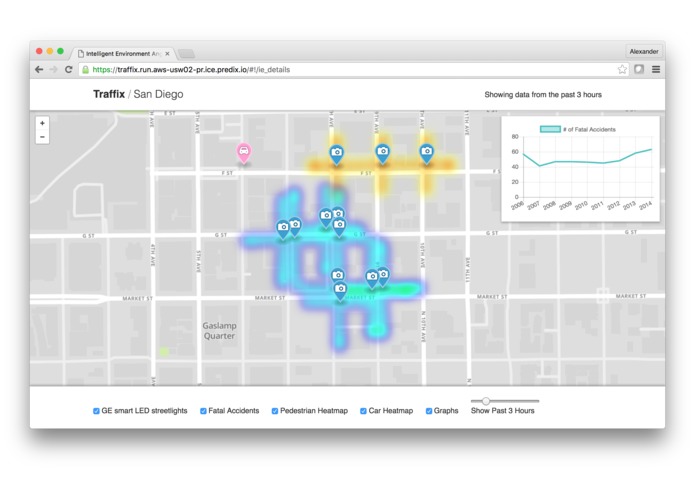Disable the Pedestrian Heatmap checkbox
Screen dimensions: 695x494
(275, 411)
